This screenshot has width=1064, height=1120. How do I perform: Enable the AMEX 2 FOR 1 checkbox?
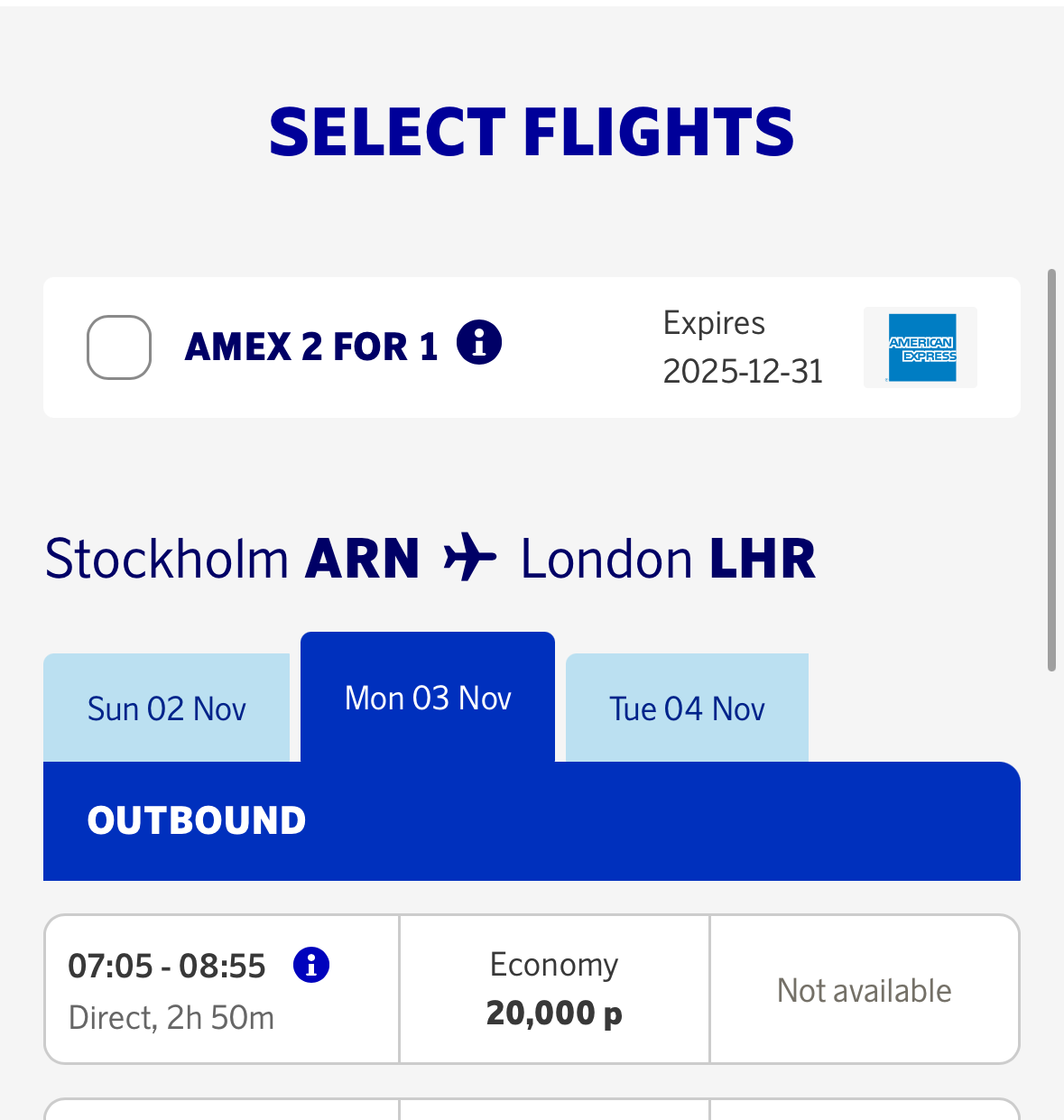coord(118,347)
